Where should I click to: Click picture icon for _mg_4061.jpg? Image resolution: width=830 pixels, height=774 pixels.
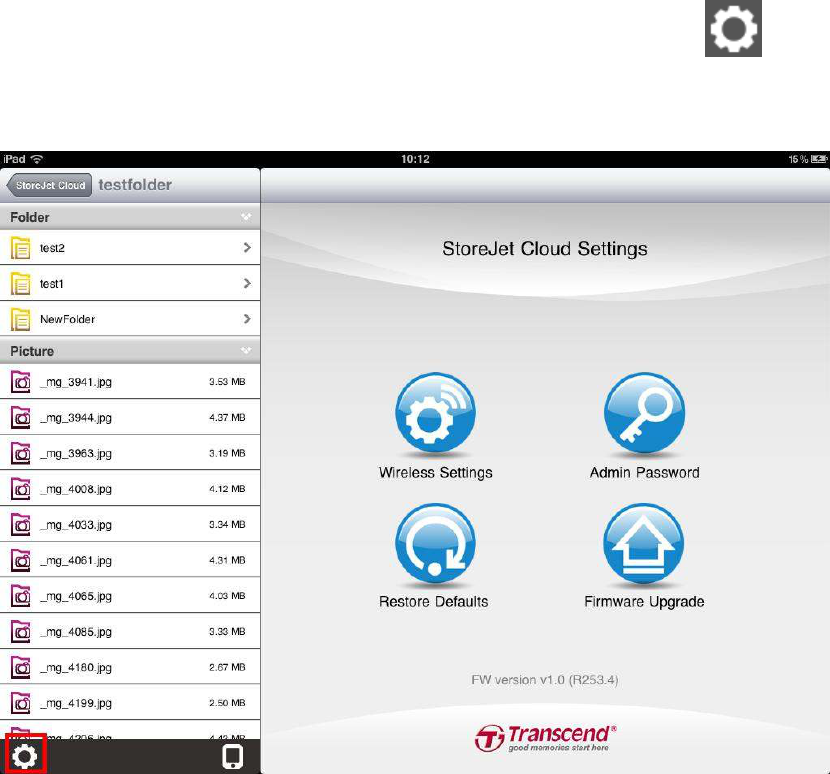(x=21, y=560)
